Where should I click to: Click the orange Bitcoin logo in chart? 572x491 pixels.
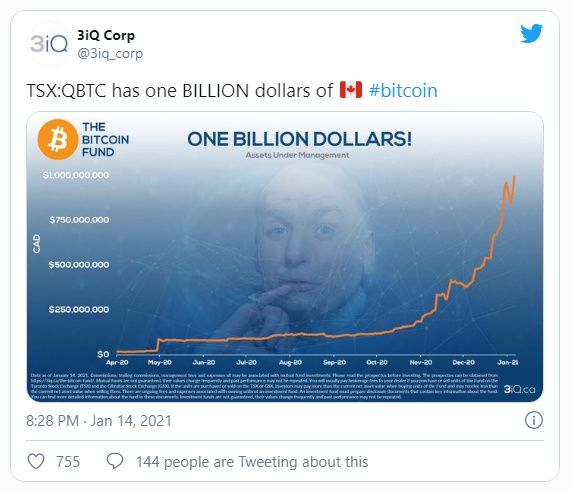[58, 139]
